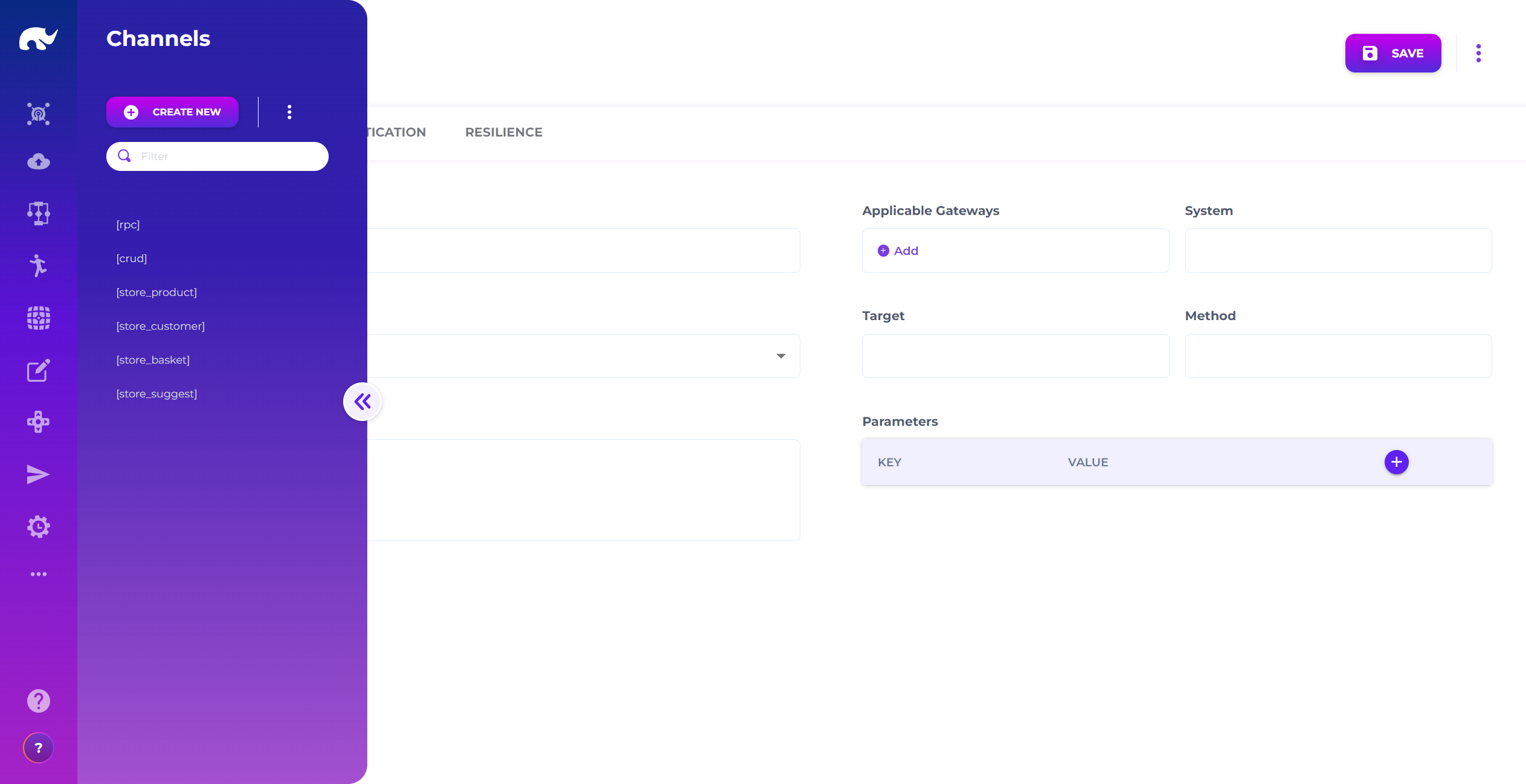This screenshot has width=1526, height=784.
Task: Click the edit pencil sidebar icon
Action: tap(39, 370)
